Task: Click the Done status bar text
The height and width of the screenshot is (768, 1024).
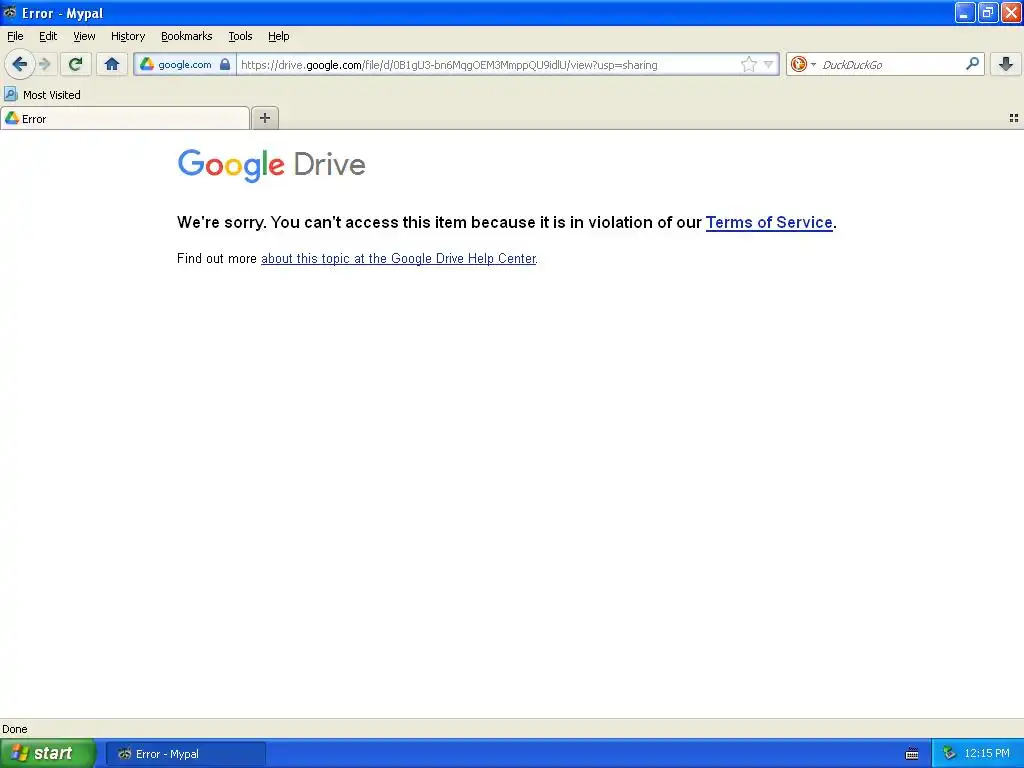Action: (15, 729)
